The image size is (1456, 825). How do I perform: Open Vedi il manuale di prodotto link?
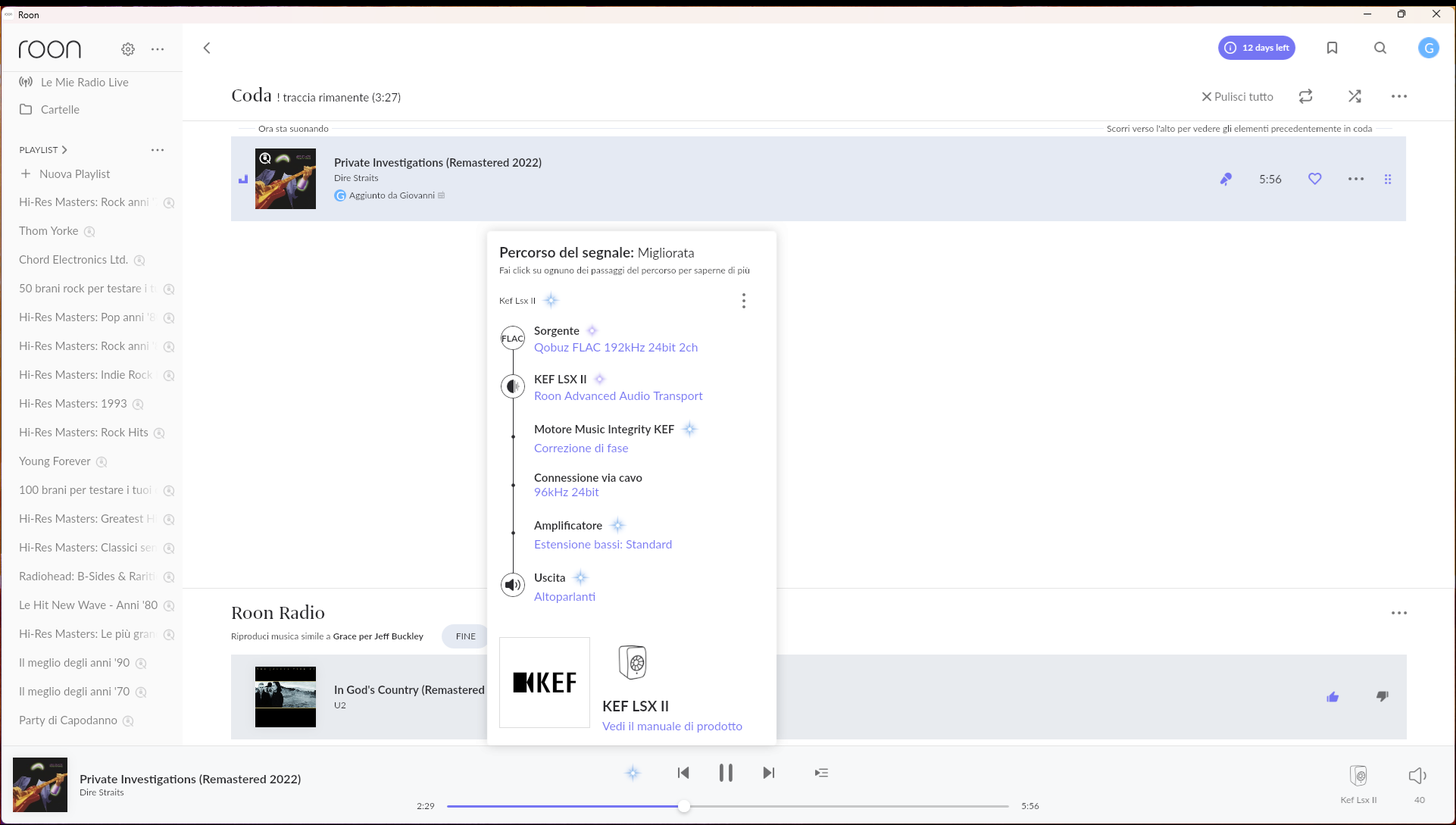(x=672, y=726)
